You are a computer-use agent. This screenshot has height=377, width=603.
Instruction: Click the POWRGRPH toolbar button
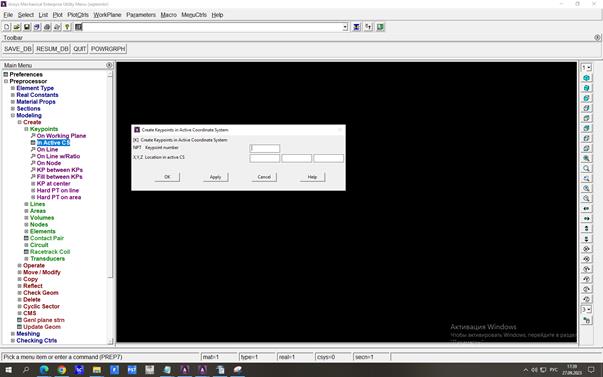point(108,49)
